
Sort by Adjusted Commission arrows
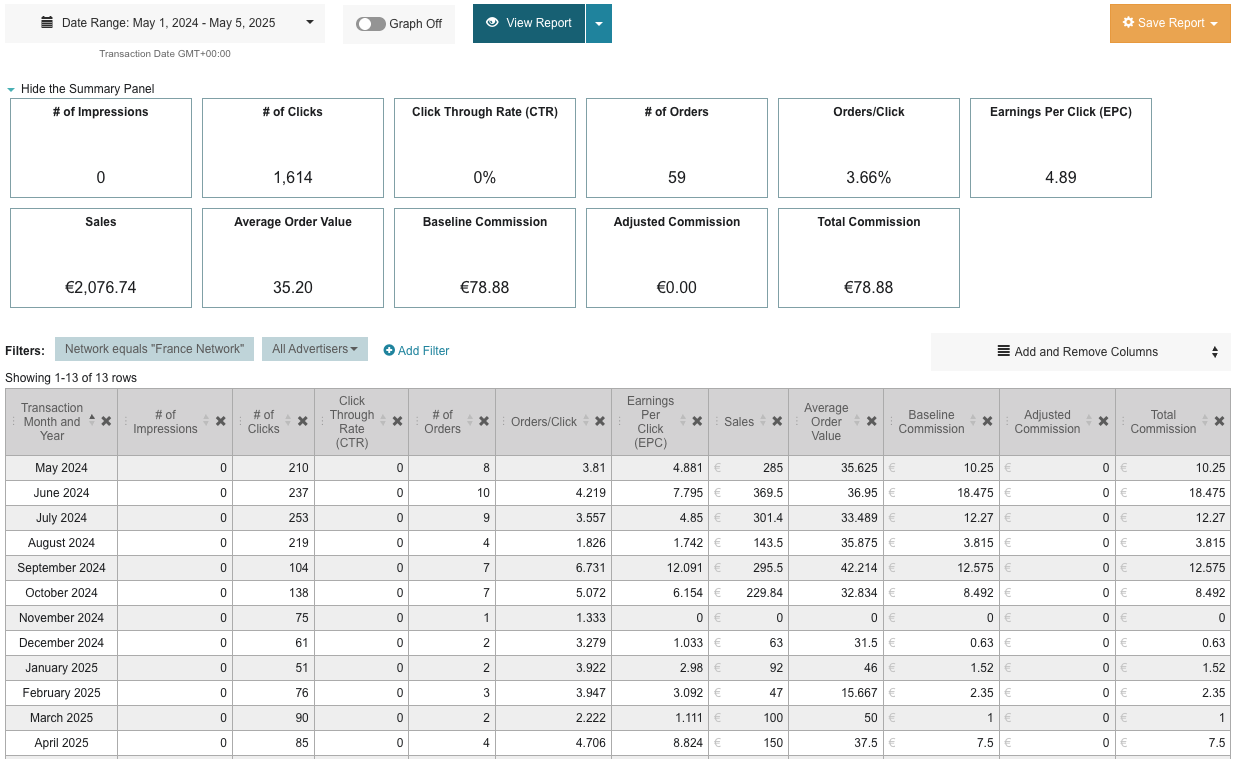[1089, 421]
